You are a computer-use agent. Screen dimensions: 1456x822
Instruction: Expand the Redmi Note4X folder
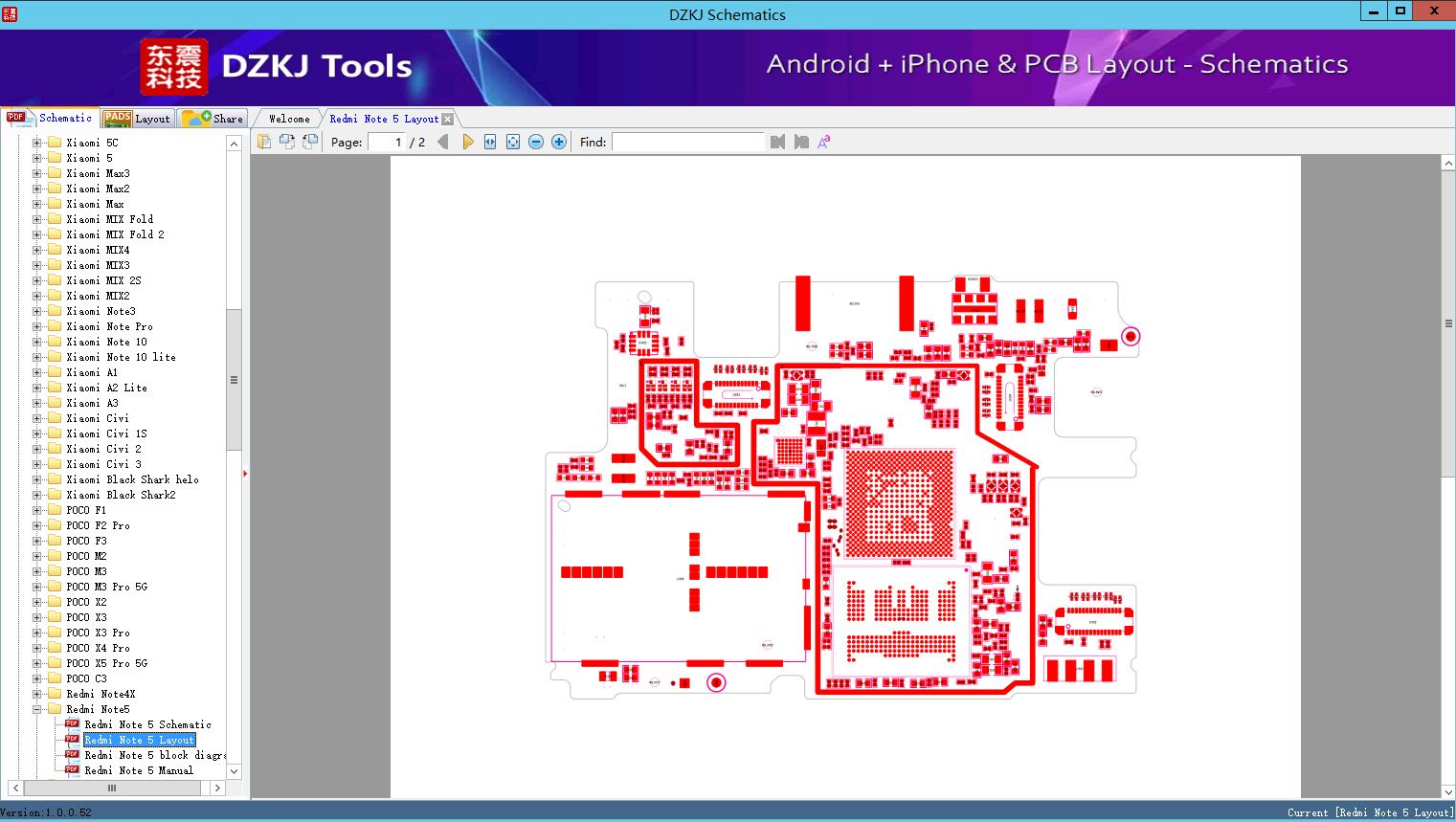tap(36, 694)
